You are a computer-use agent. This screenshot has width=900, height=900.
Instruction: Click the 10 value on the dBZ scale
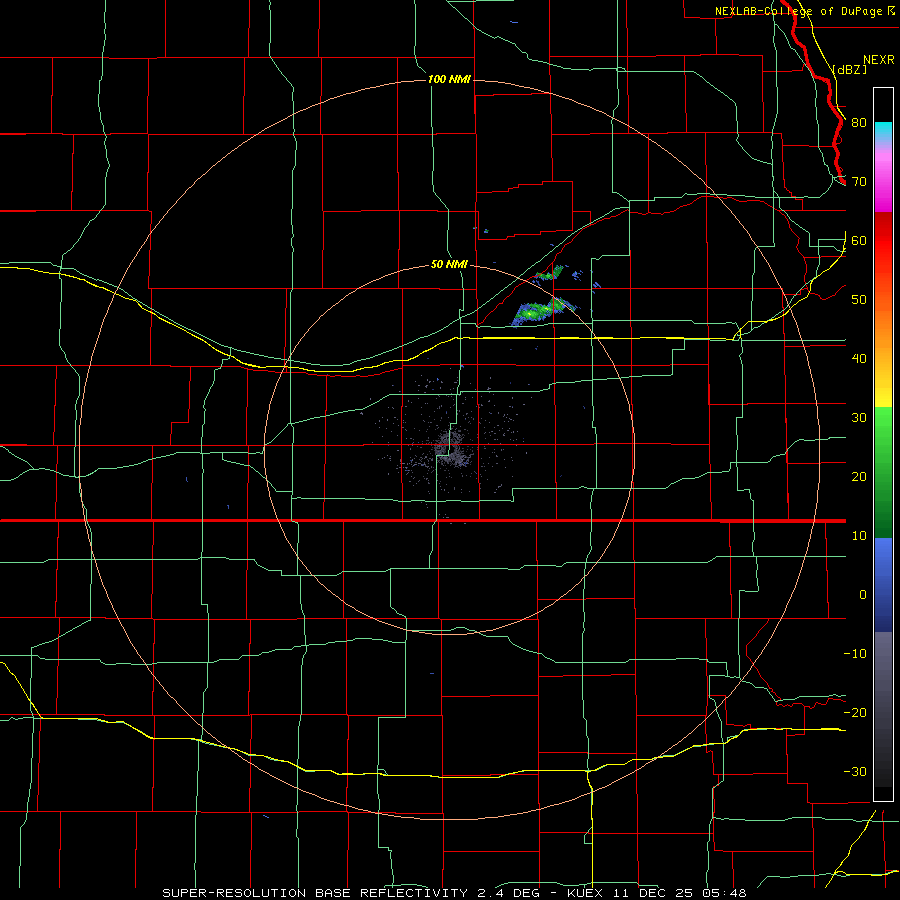(859, 536)
